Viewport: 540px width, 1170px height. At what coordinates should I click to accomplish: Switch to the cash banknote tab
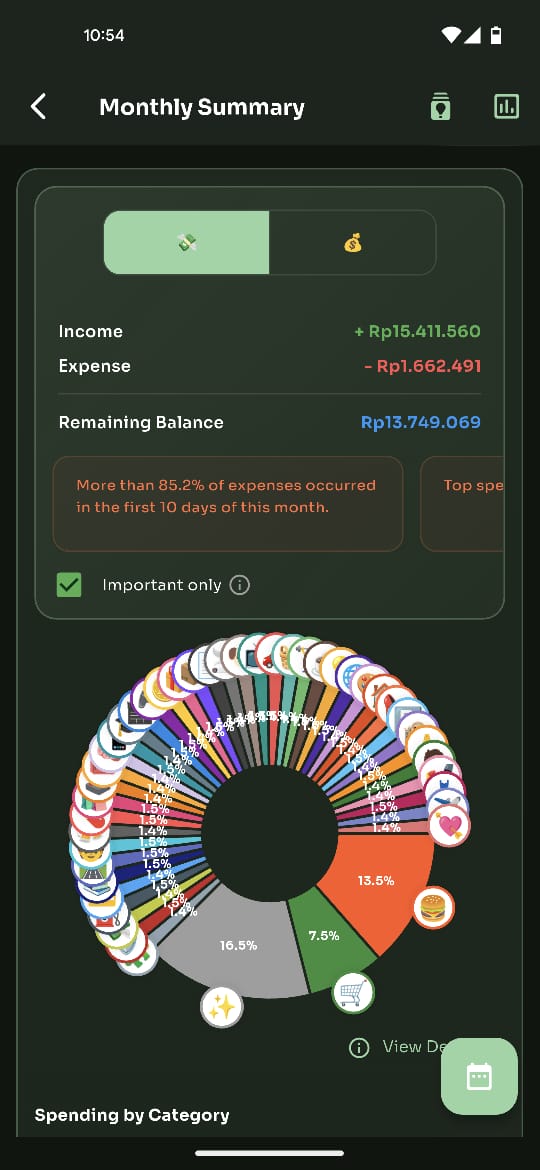coord(186,243)
